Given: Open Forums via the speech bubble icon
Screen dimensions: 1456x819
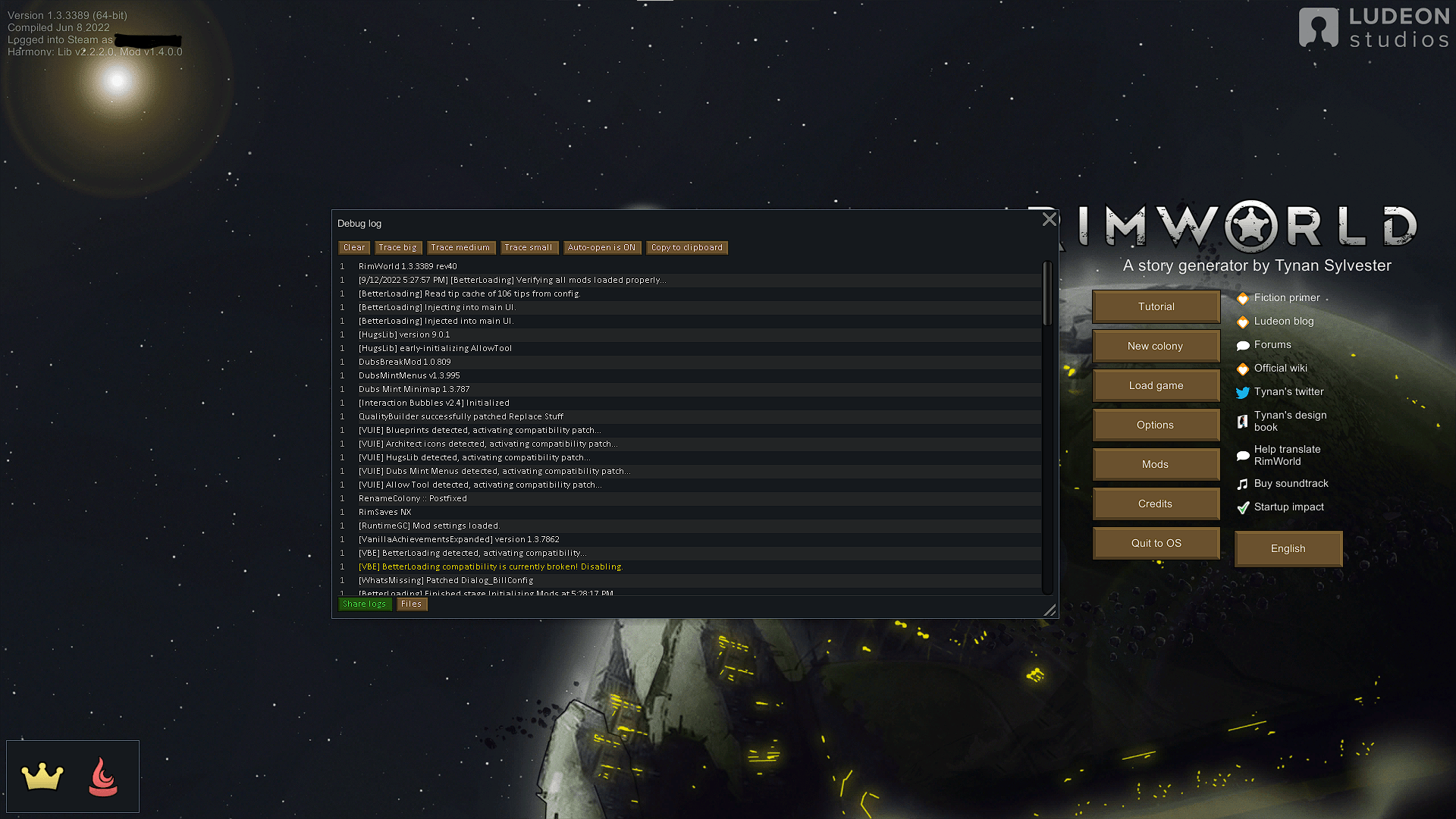Looking at the screenshot, I should (1242, 345).
